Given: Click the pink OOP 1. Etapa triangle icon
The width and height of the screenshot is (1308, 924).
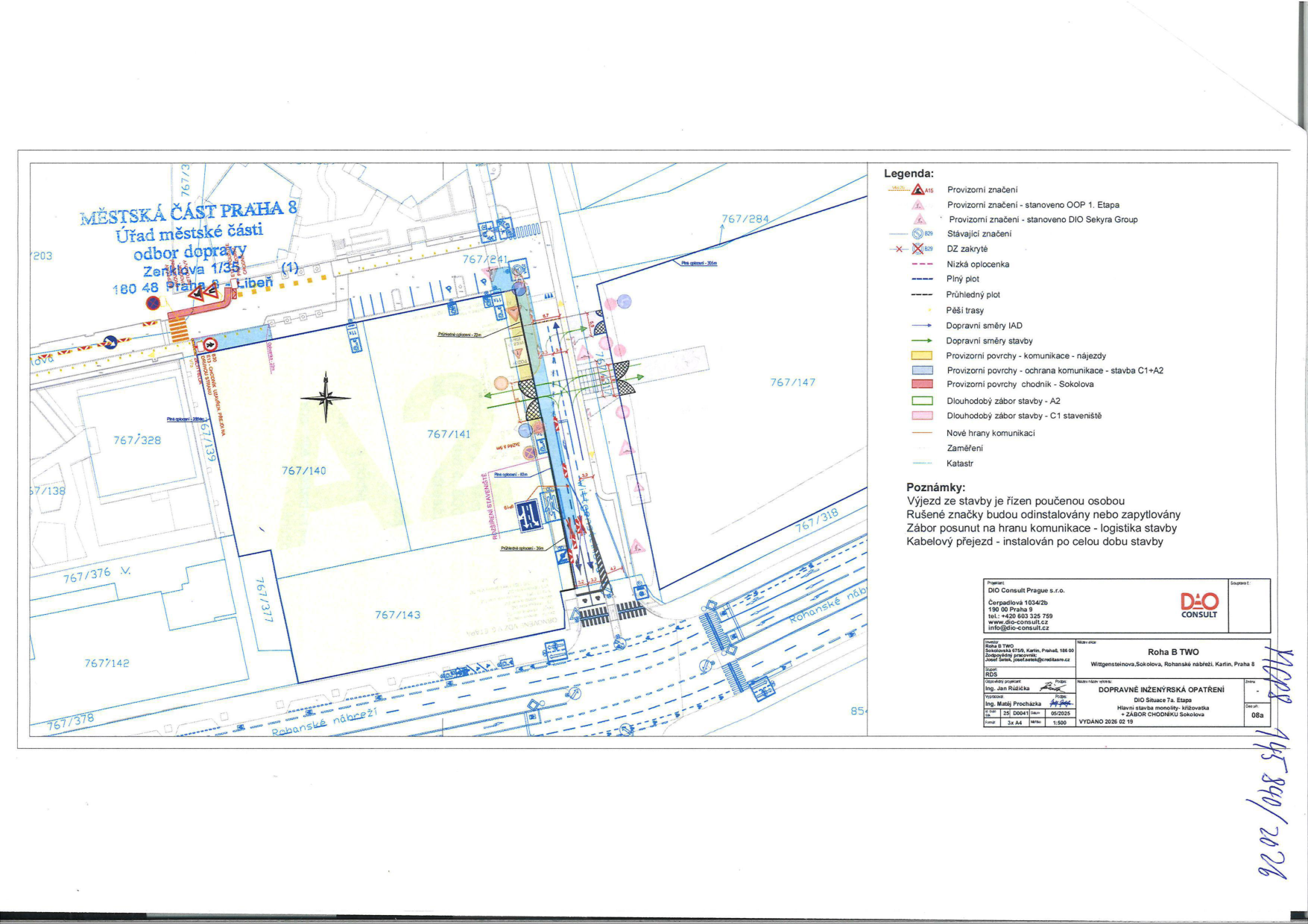Looking at the screenshot, I should pos(919,205).
